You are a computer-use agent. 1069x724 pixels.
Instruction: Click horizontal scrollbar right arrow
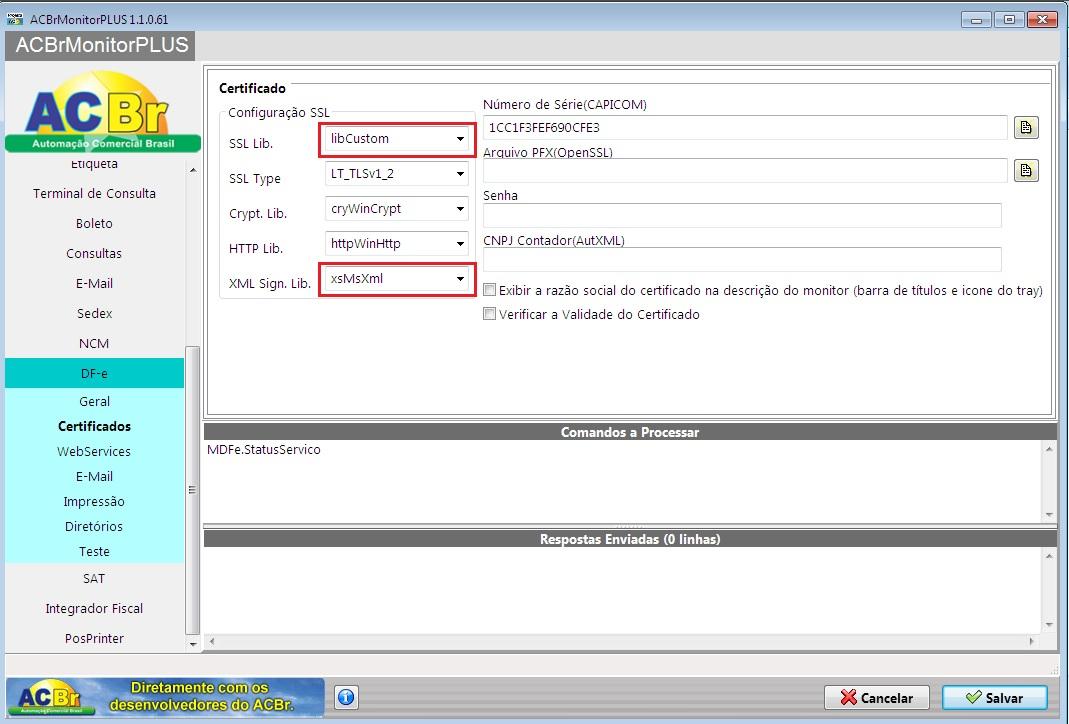pos(1031,642)
